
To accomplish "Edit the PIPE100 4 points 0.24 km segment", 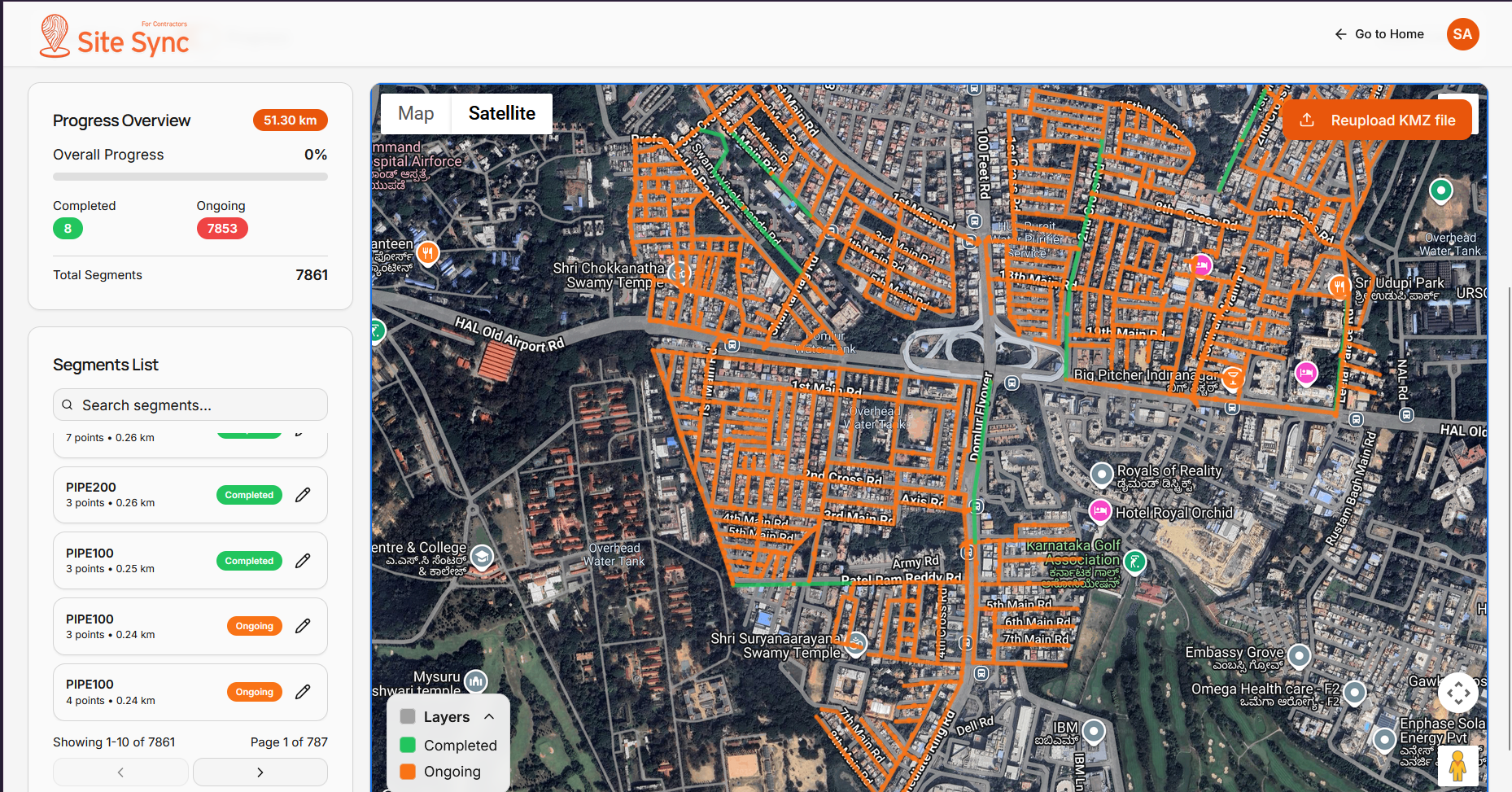I will (x=303, y=692).
